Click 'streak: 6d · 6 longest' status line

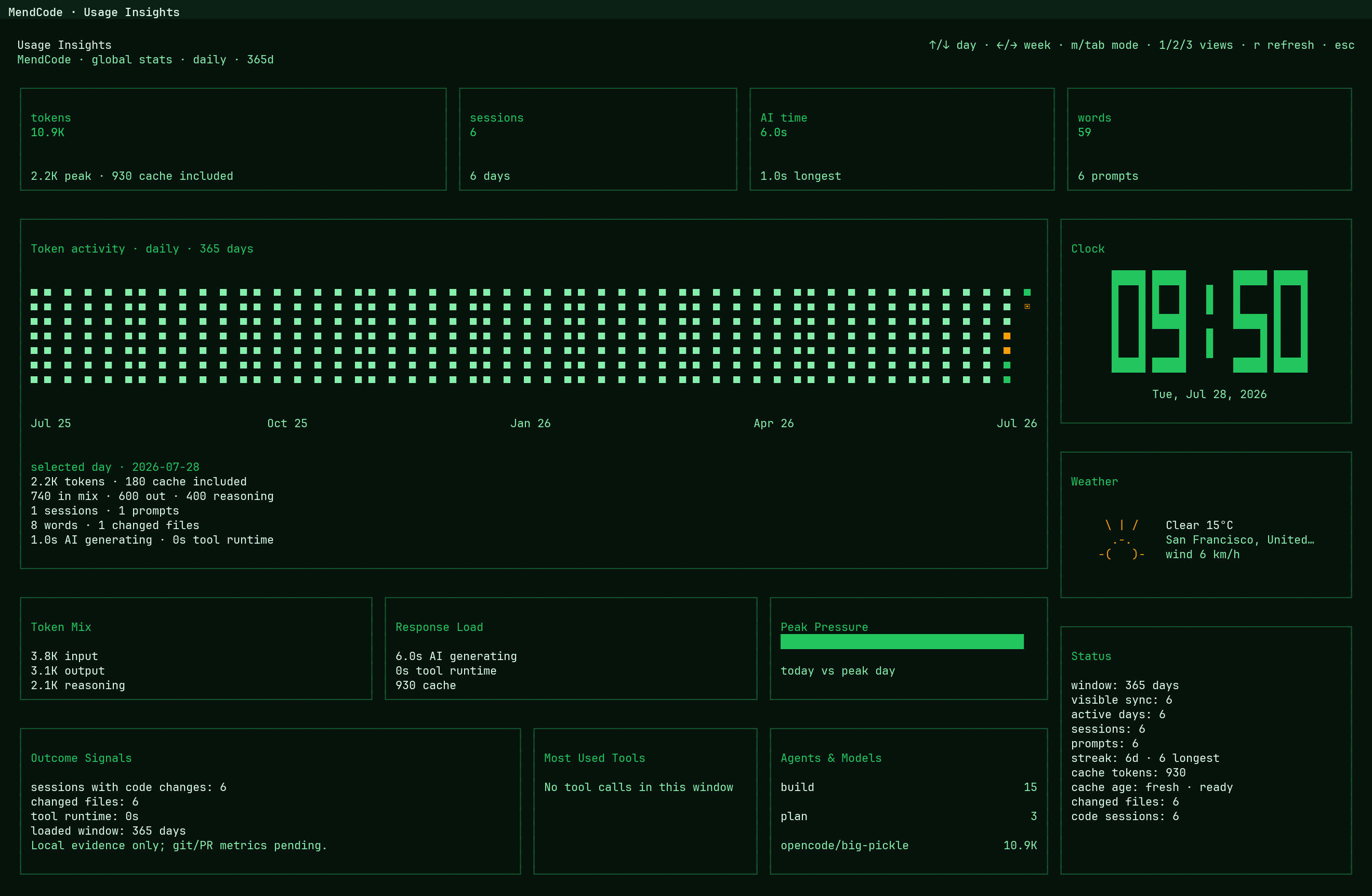click(1145, 758)
